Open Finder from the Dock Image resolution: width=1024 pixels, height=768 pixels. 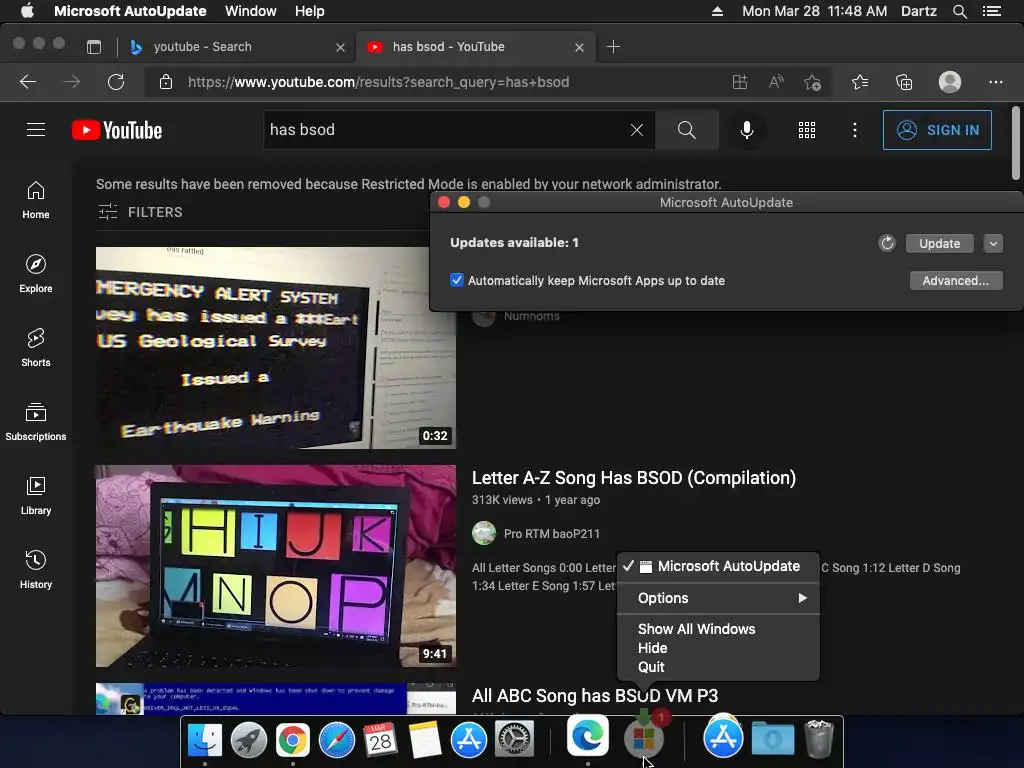(x=205, y=740)
